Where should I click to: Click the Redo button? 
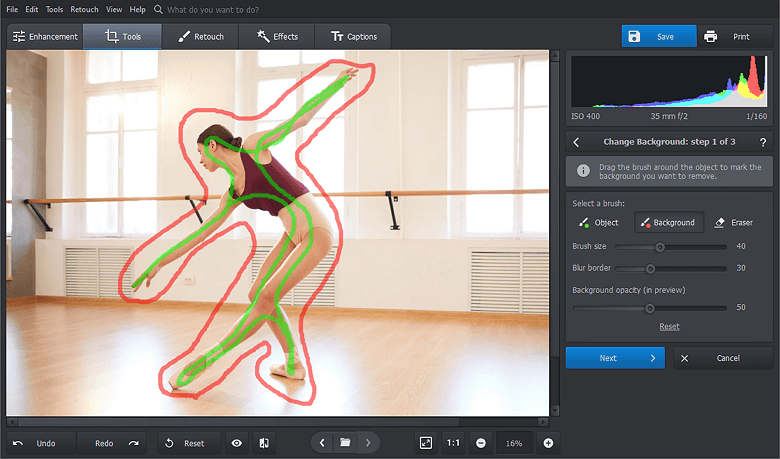(x=111, y=443)
